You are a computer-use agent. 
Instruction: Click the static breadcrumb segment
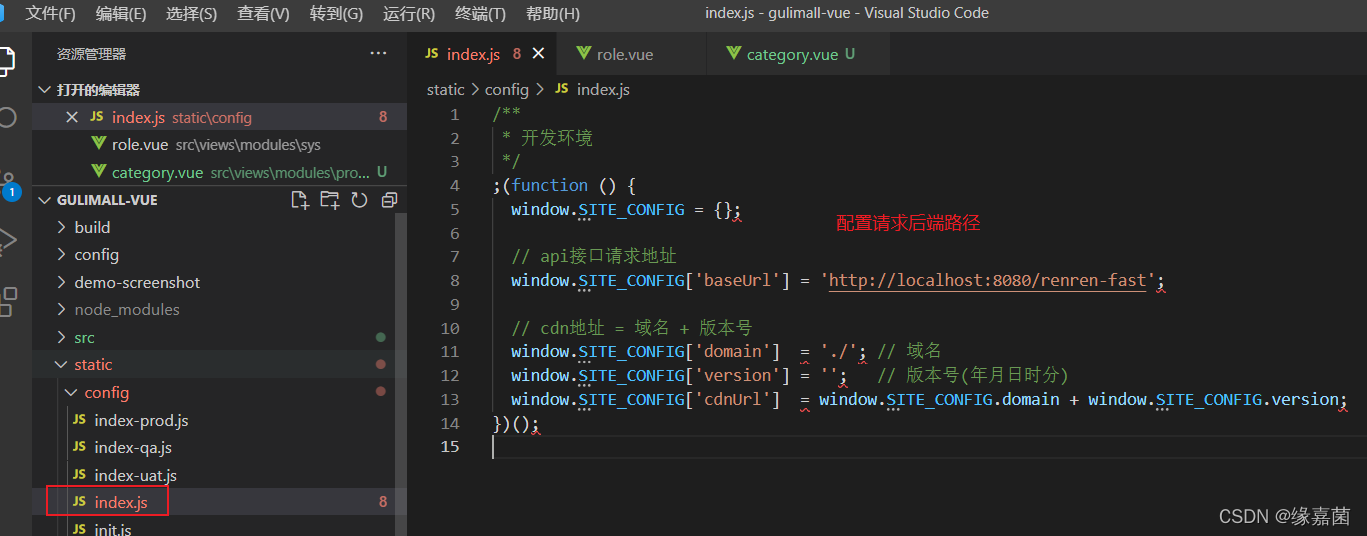(446, 89)
